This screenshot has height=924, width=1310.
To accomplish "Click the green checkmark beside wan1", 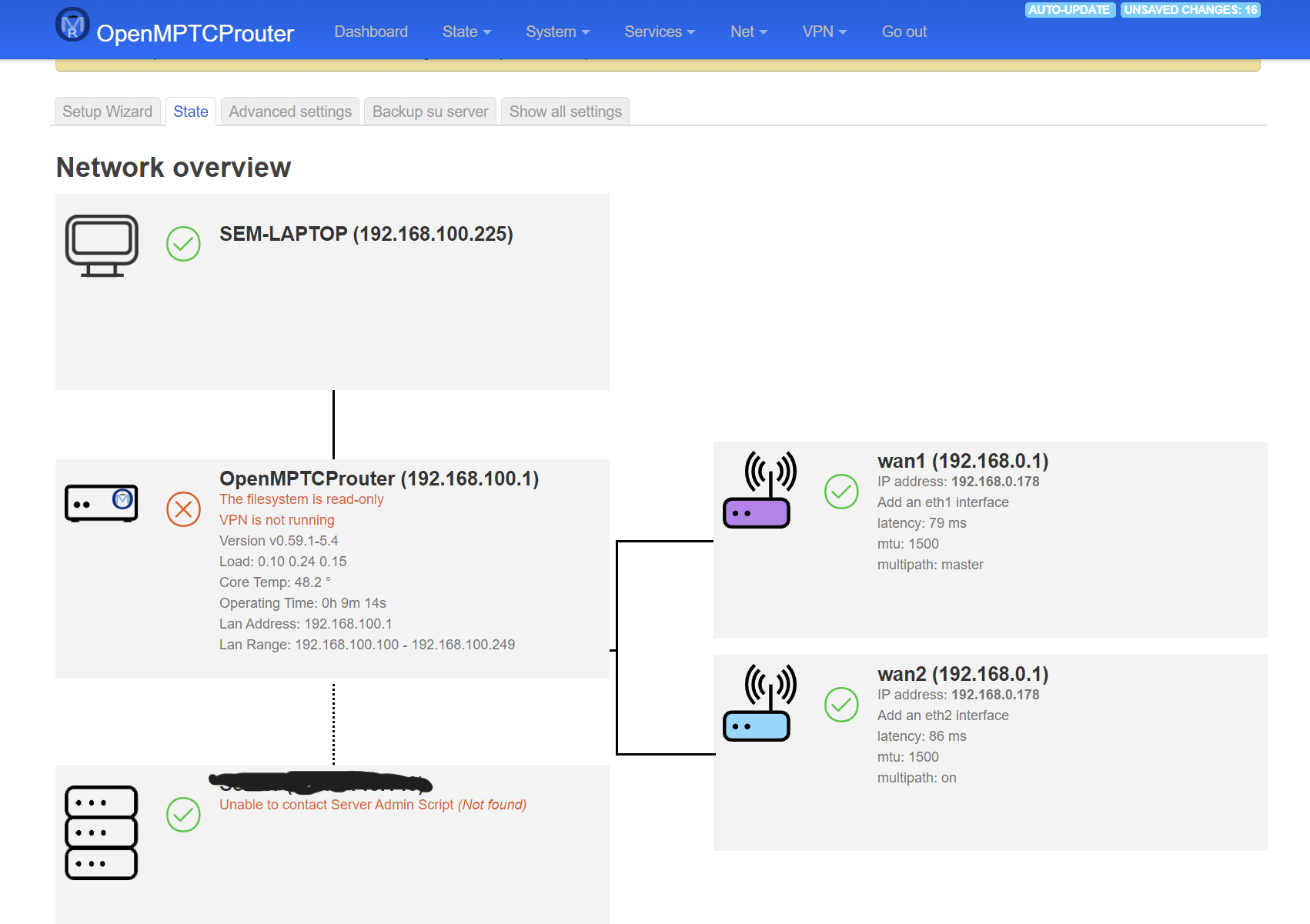I will [841, 492].
